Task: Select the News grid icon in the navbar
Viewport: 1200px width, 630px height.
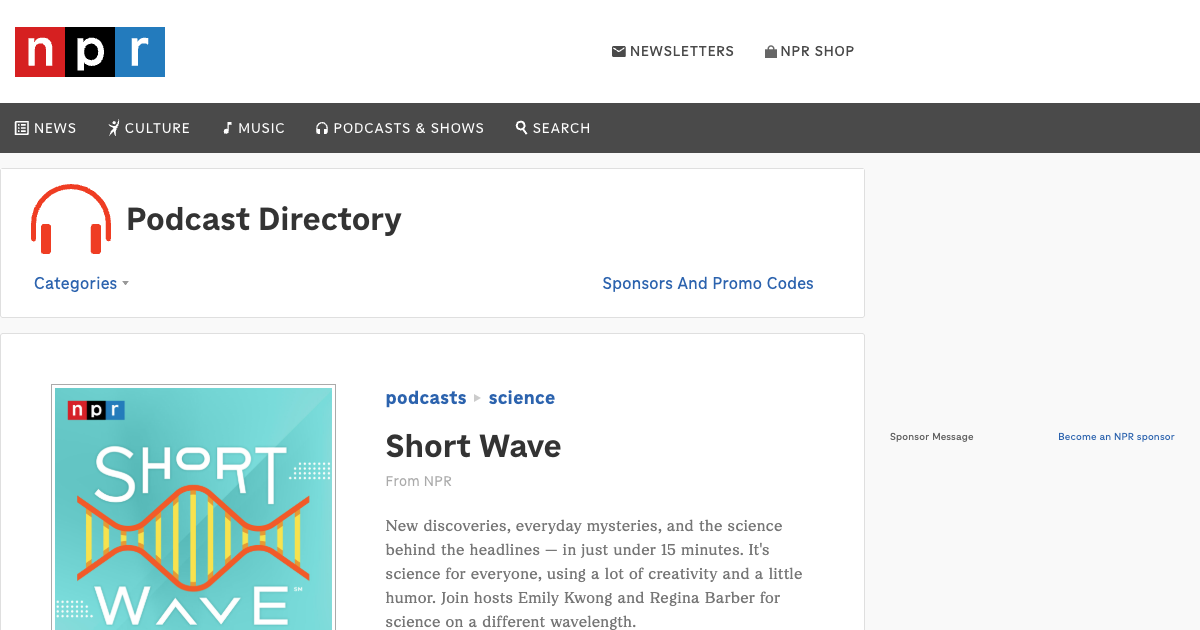Action: (20, 127)
